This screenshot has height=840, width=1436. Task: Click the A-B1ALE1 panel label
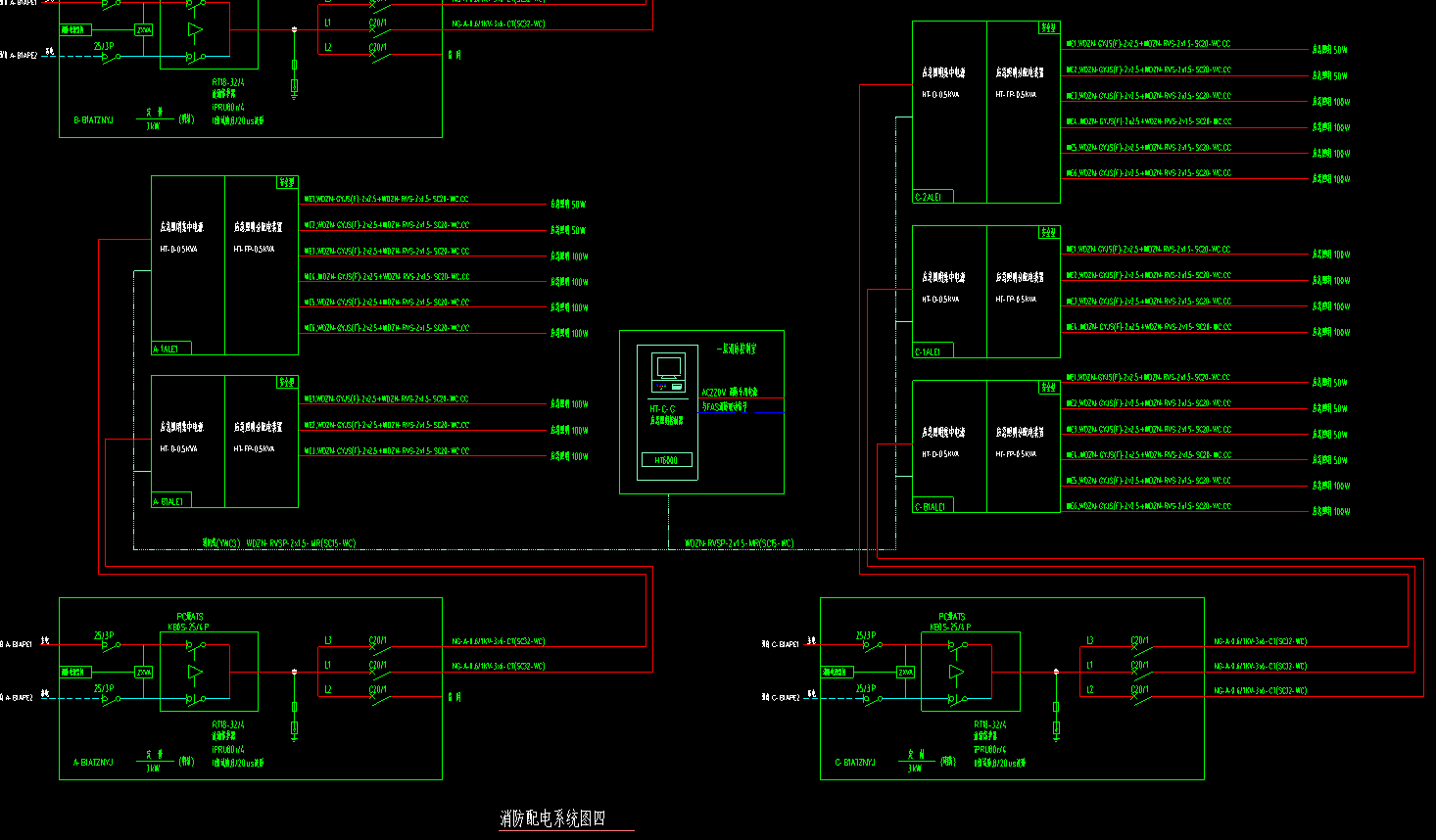pos(168,501)
